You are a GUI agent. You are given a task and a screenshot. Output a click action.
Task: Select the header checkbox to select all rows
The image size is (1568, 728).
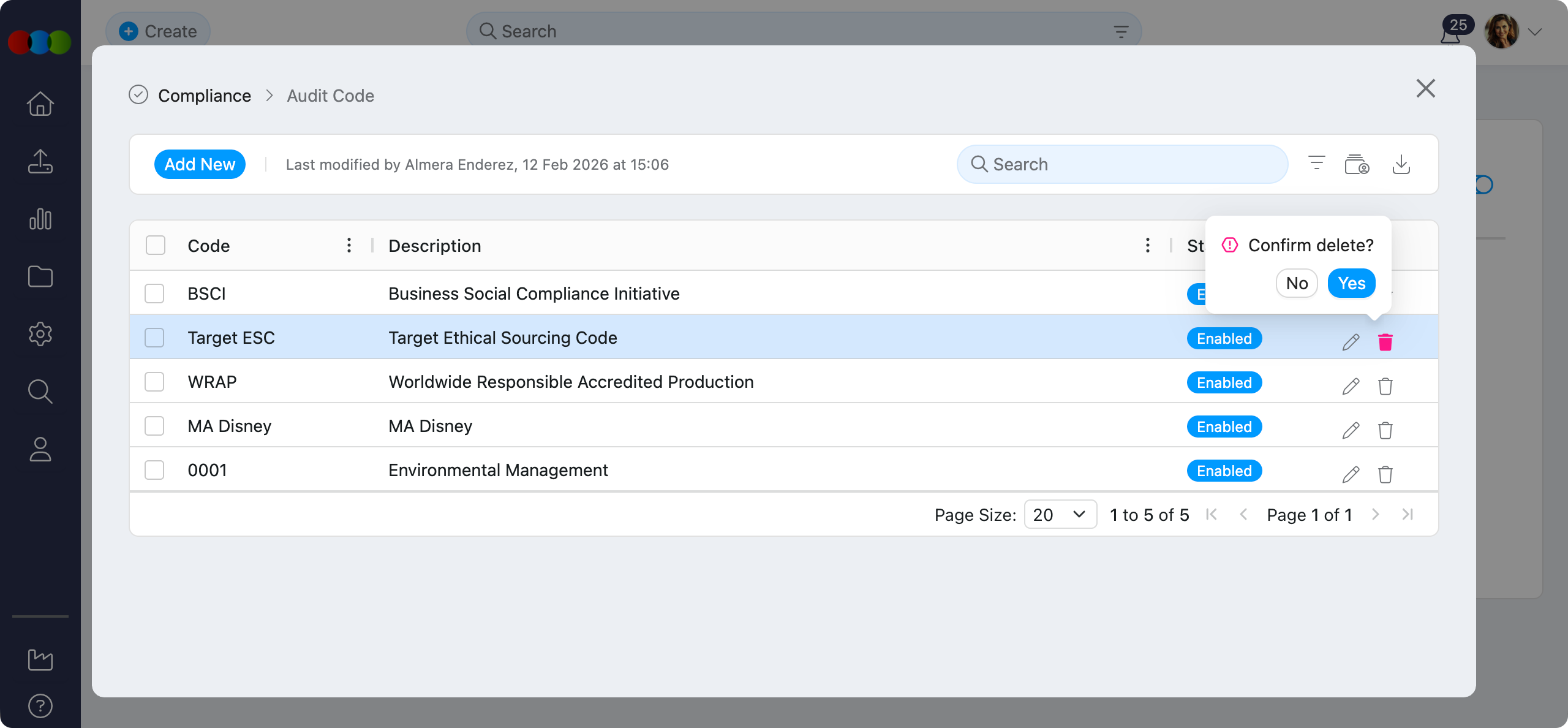click(154, 245)
